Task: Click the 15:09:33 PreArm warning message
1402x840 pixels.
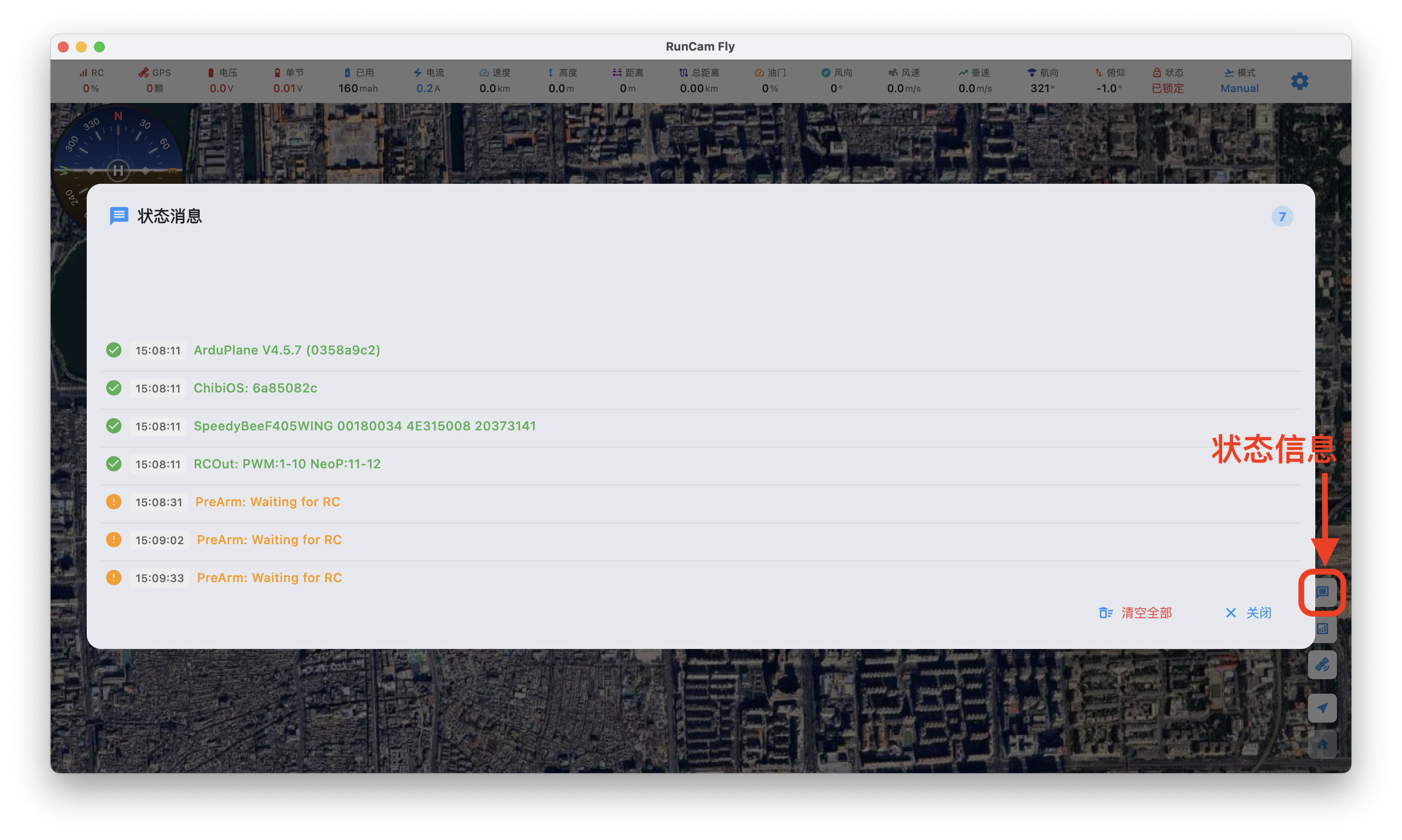Action: pyautogui.click(x=269, y=577)
